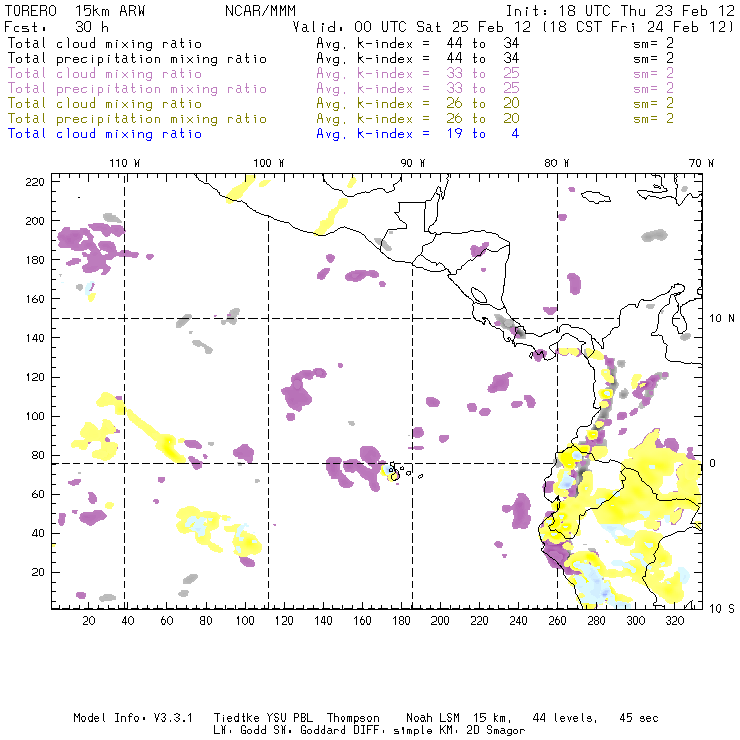This screenshot has width=740, height=740.
Task: Click '300' on the horizontal axis
Action: click(636, 621)
